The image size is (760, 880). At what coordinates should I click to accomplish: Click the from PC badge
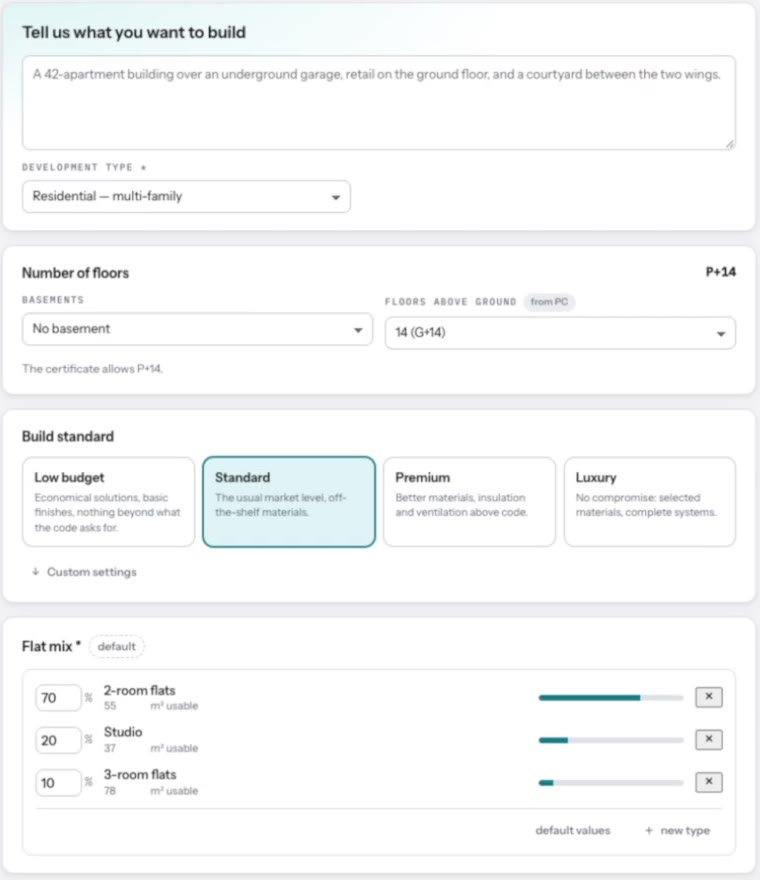[x=549, y=302]
